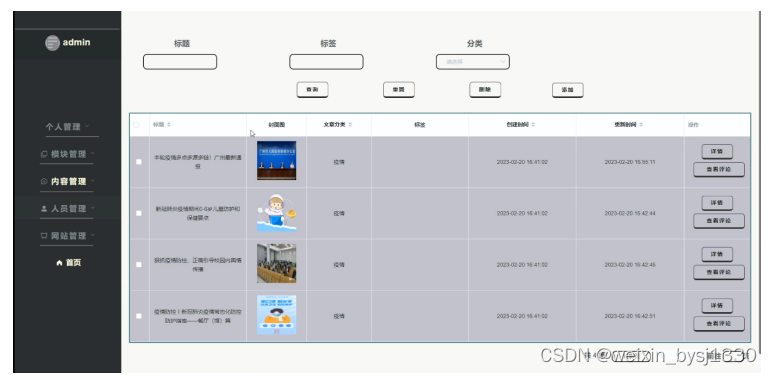Click update time 2023-02-20 16:42:45
Screen dimensions: 772x375
pyautogui.click(x=630, y=265)
